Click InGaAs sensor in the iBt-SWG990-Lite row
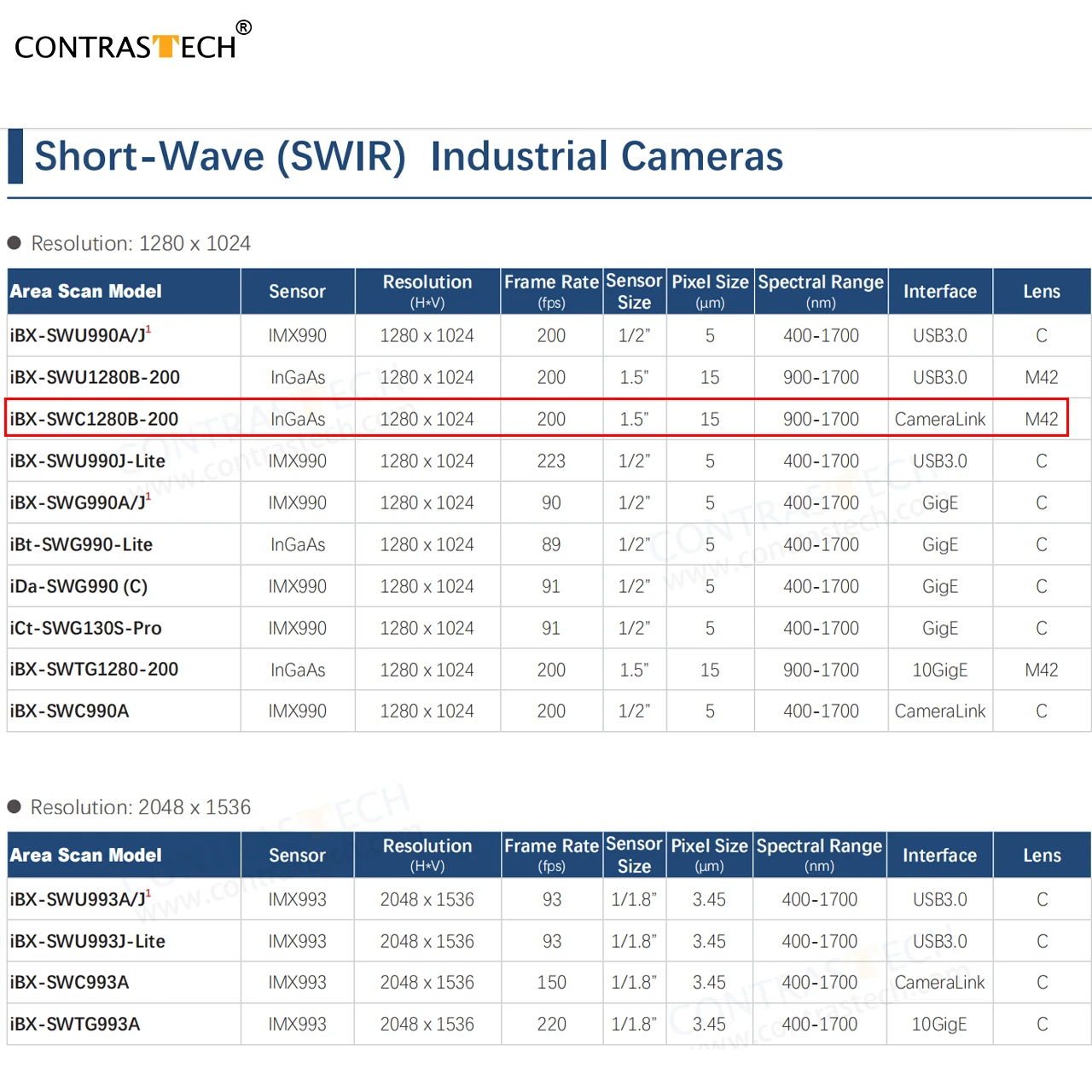1092x1092 pixels. coord(298,544)
